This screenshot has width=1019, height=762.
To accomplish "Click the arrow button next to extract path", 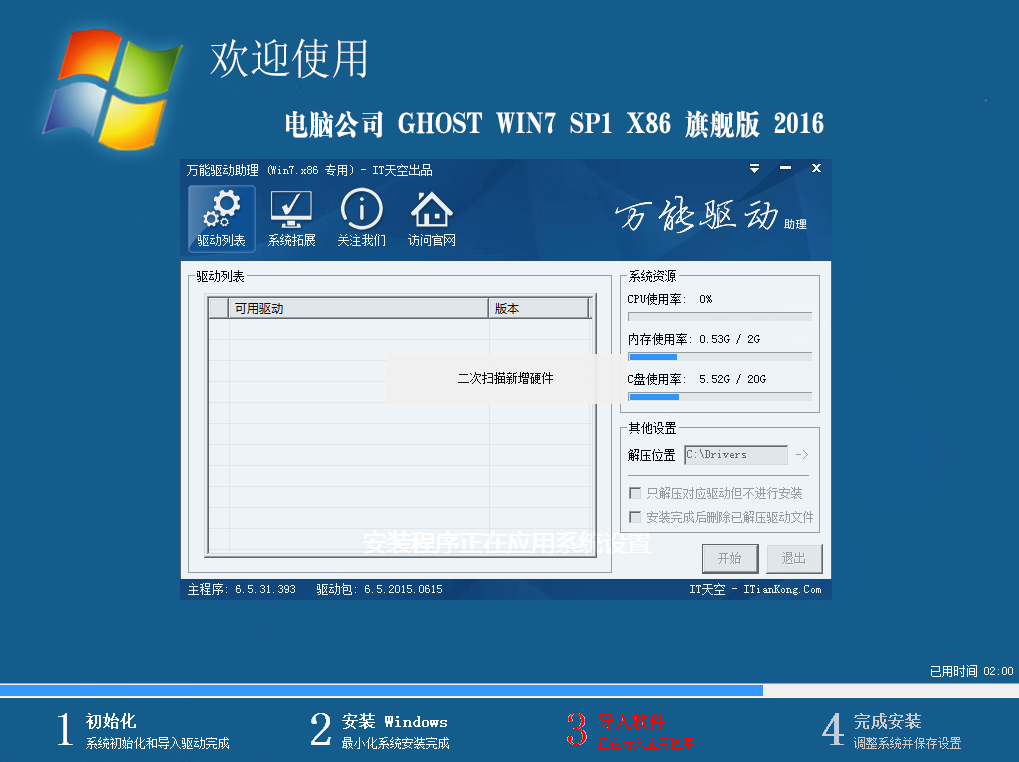I will click(802, 455).
